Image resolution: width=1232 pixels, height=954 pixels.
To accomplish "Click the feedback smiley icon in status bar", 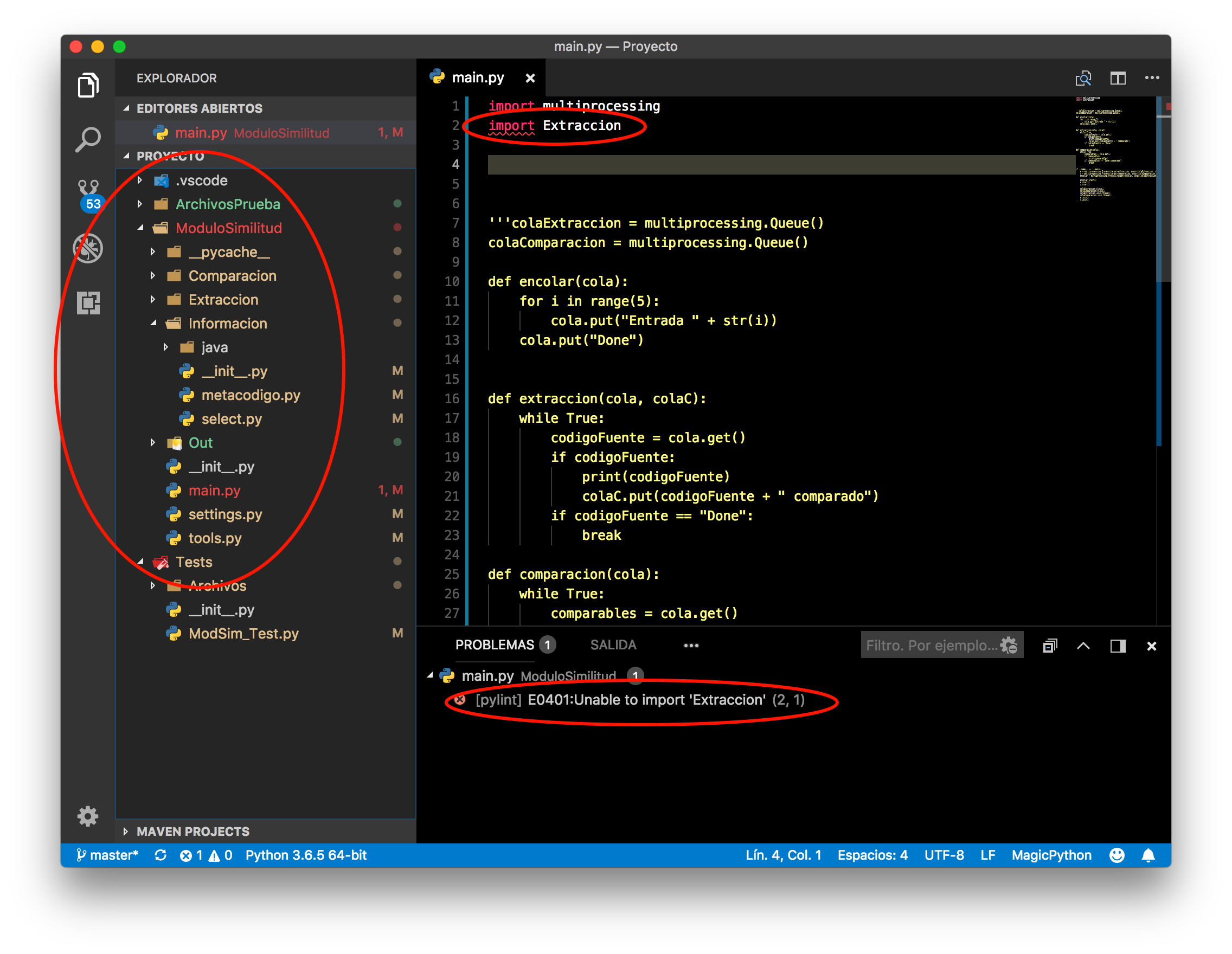I will [1117, 855].
